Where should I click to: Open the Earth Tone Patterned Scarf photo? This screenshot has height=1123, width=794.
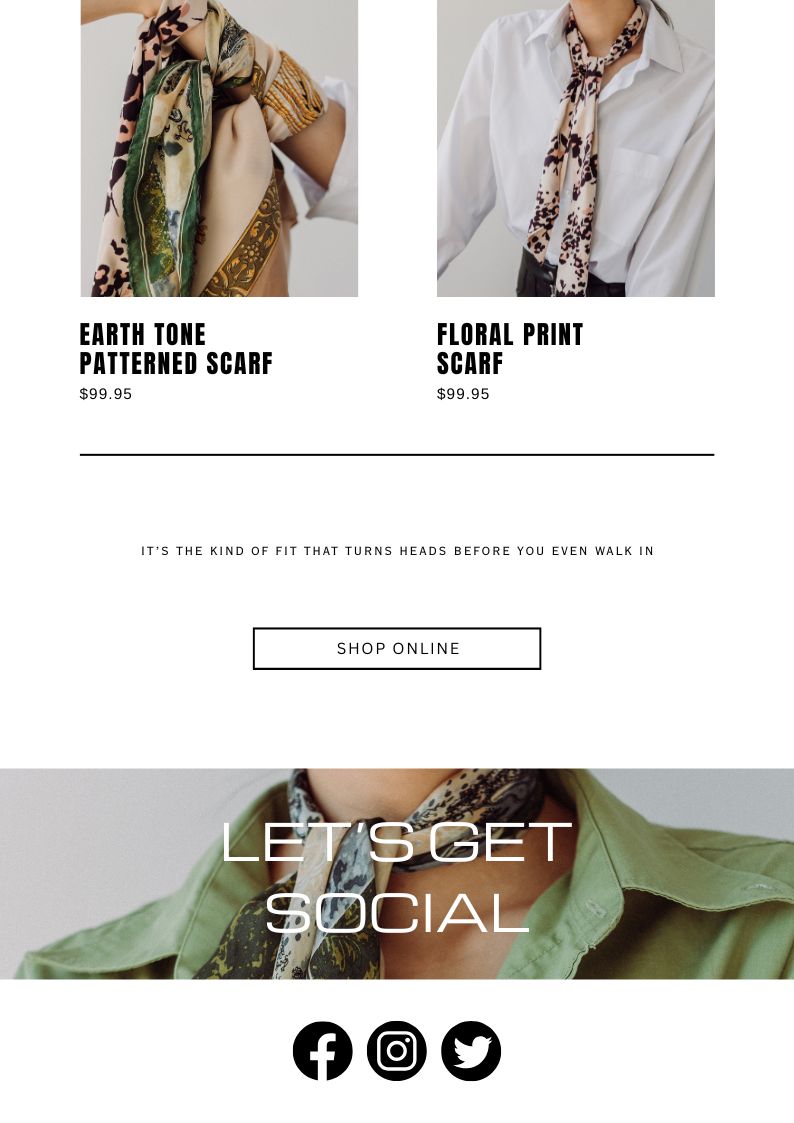[219, 148]
